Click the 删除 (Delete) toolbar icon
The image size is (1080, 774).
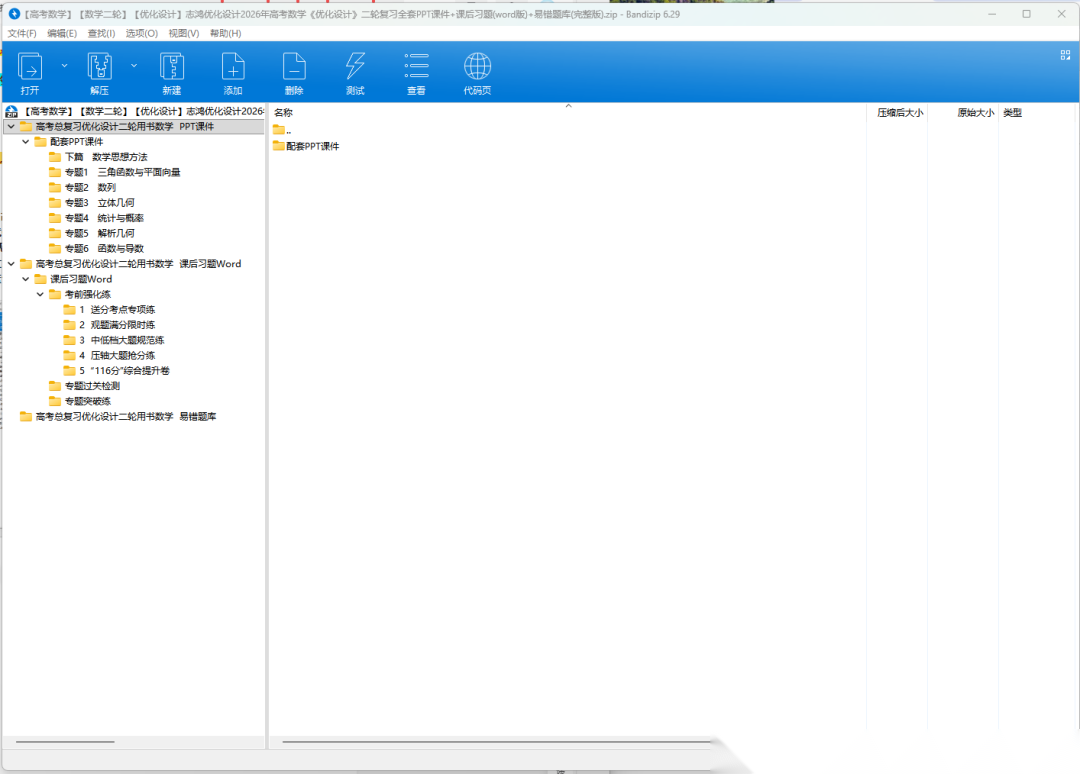click(294, 67)
